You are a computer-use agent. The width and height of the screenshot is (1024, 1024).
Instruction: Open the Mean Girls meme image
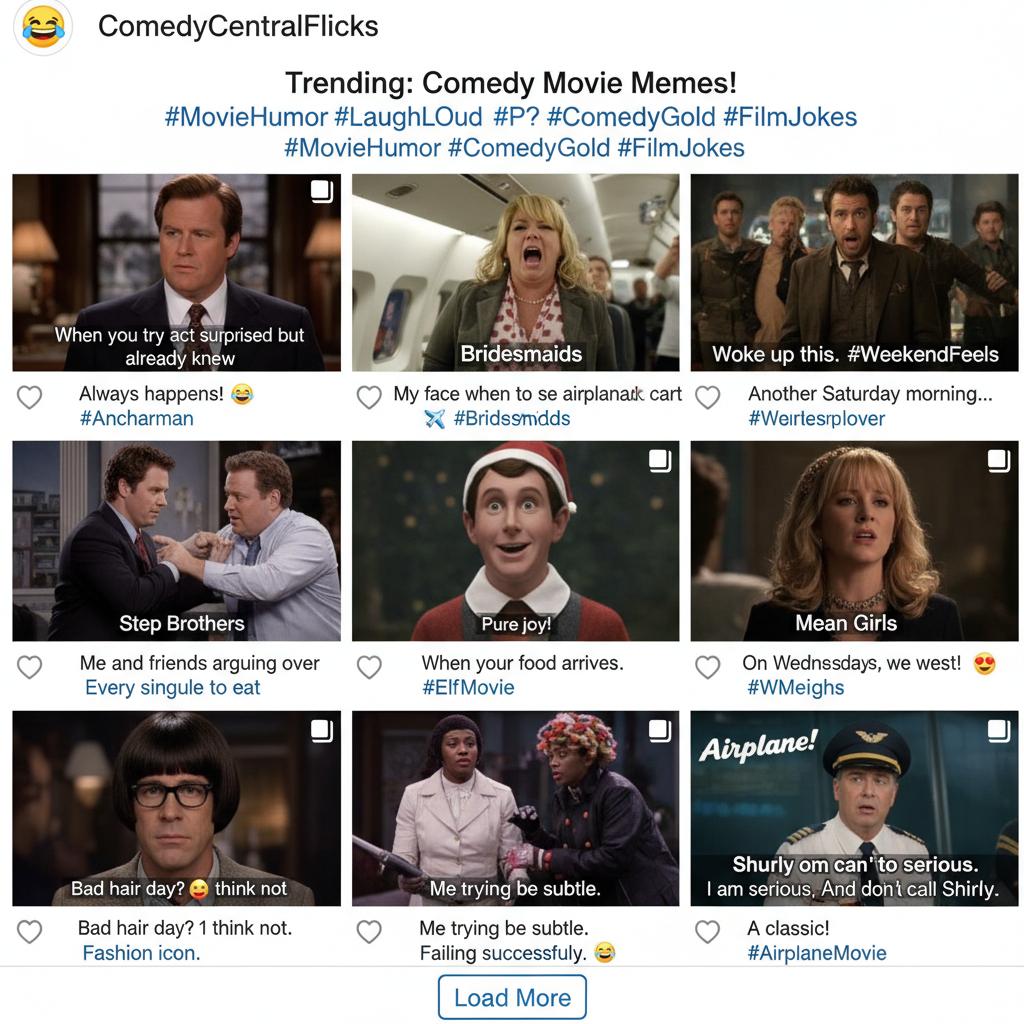tap(854, 541)
